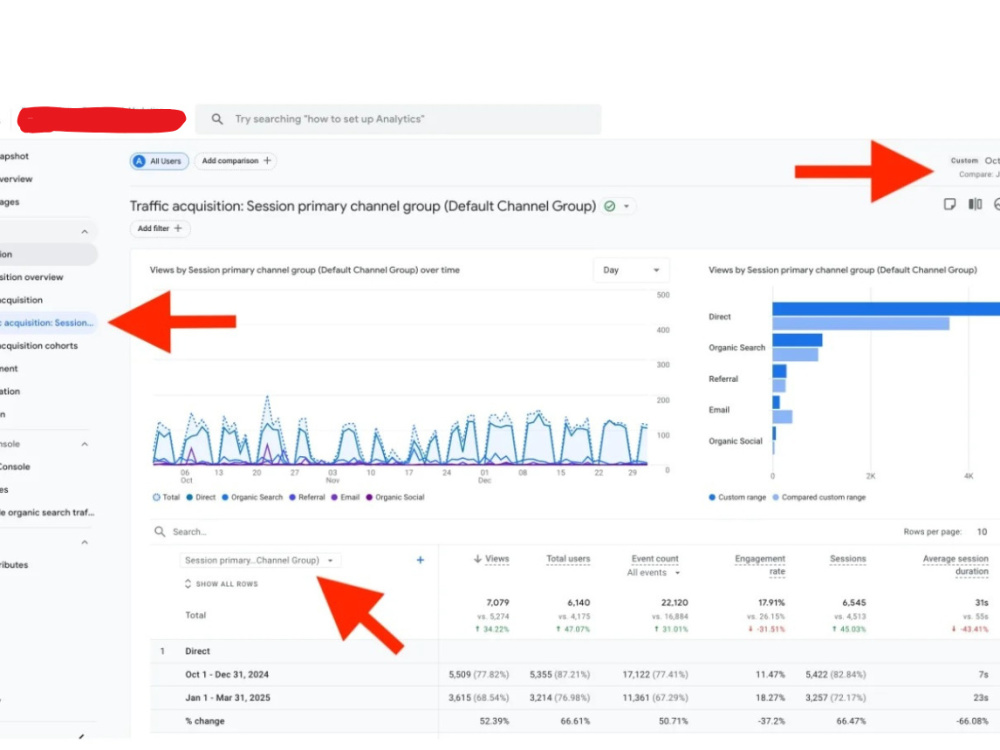Click the green check status icon by report title
1000x750 pixels.
610,206
